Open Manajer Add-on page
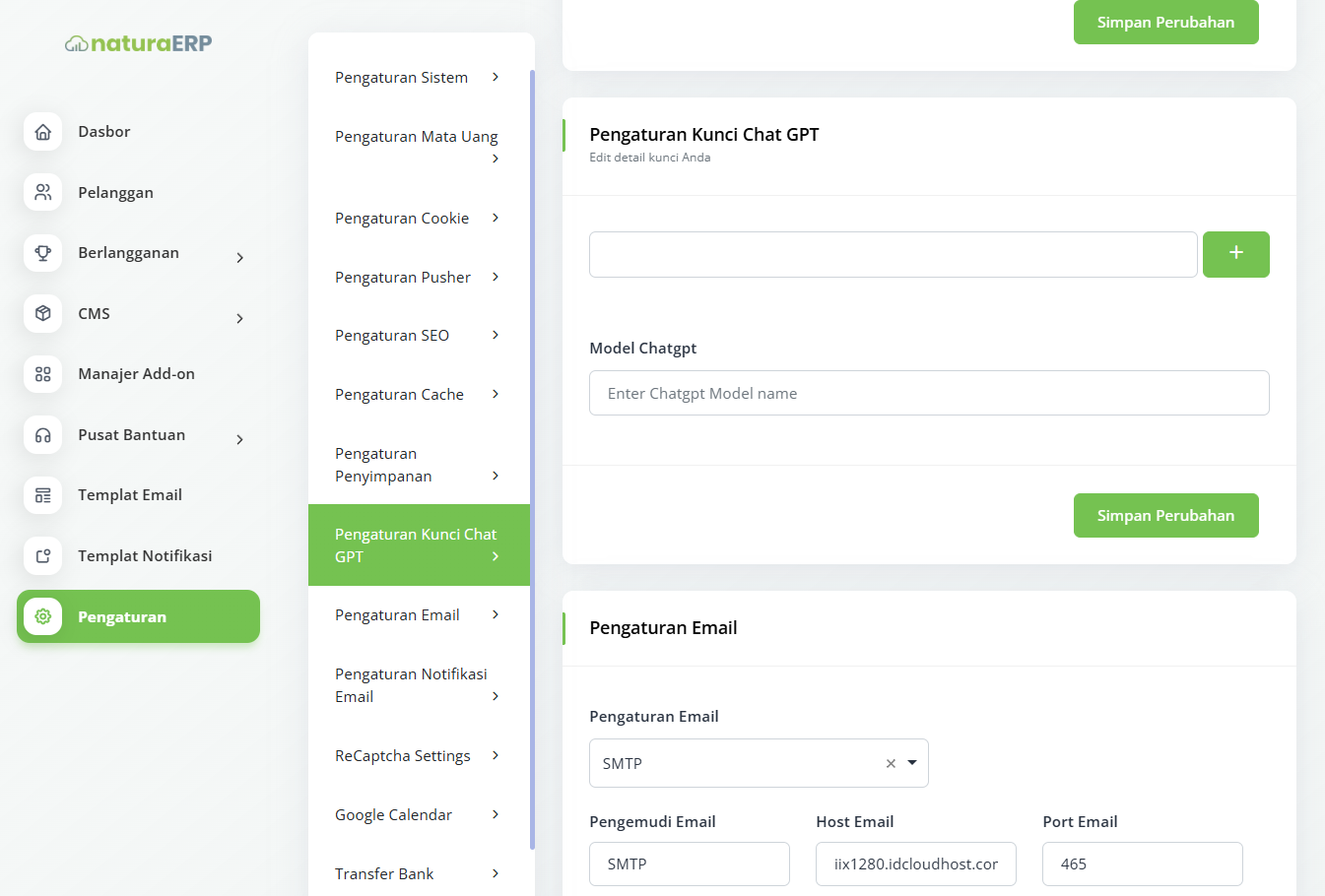 pos(138,374)
